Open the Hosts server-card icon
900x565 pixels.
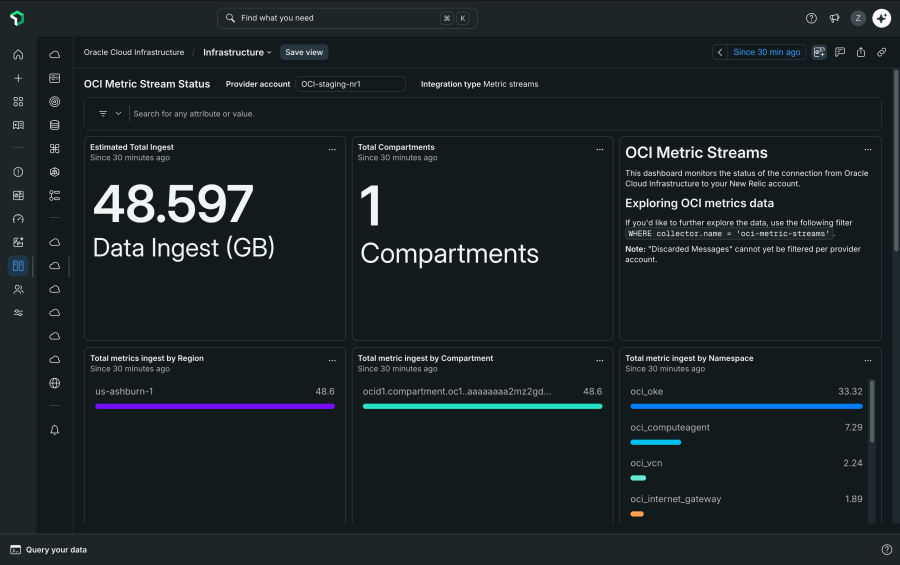coord(55,78)
